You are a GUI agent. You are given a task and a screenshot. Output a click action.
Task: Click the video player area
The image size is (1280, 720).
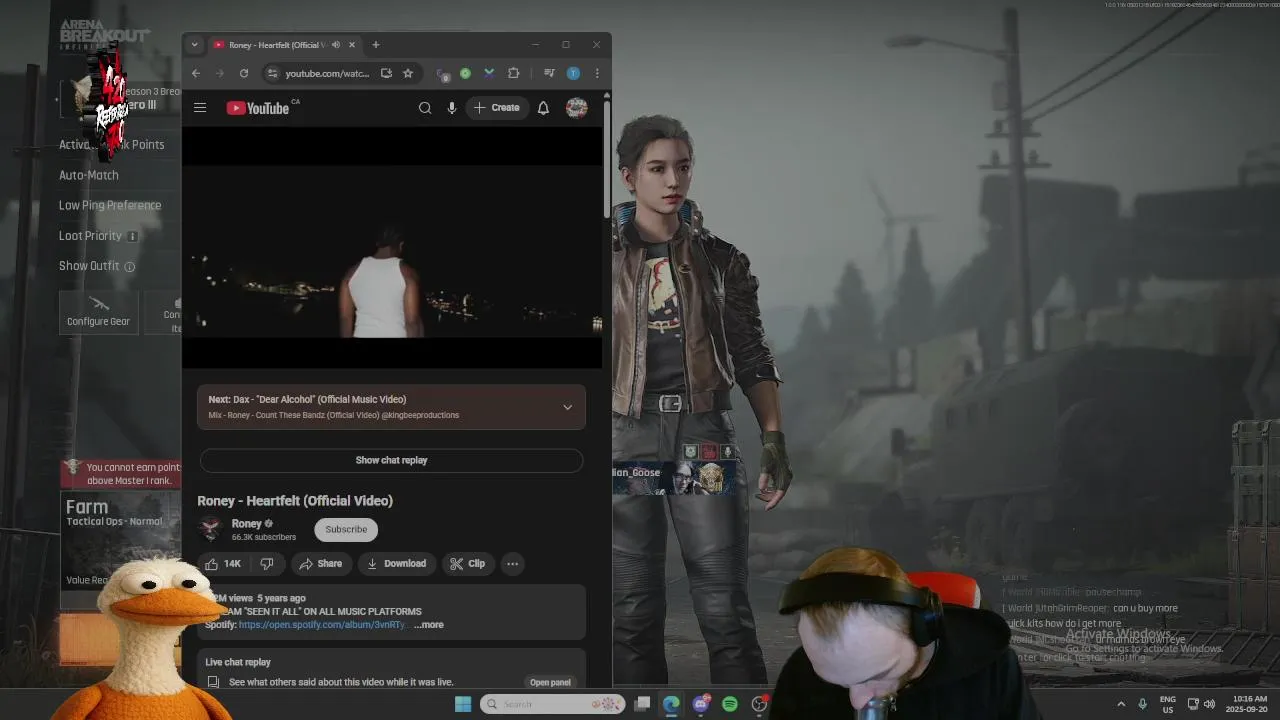392,250
